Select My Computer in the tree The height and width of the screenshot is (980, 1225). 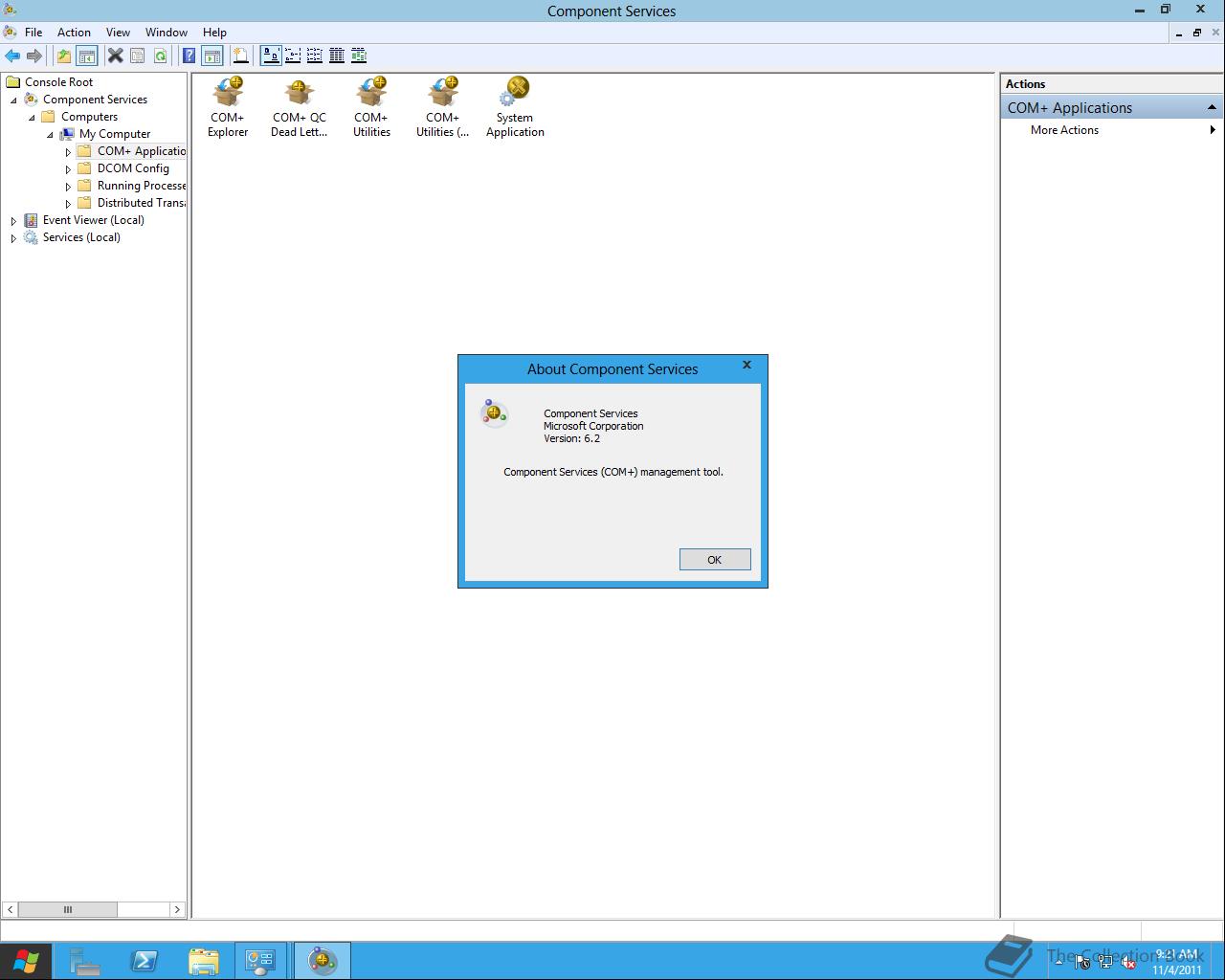click(x=115, y=134)
